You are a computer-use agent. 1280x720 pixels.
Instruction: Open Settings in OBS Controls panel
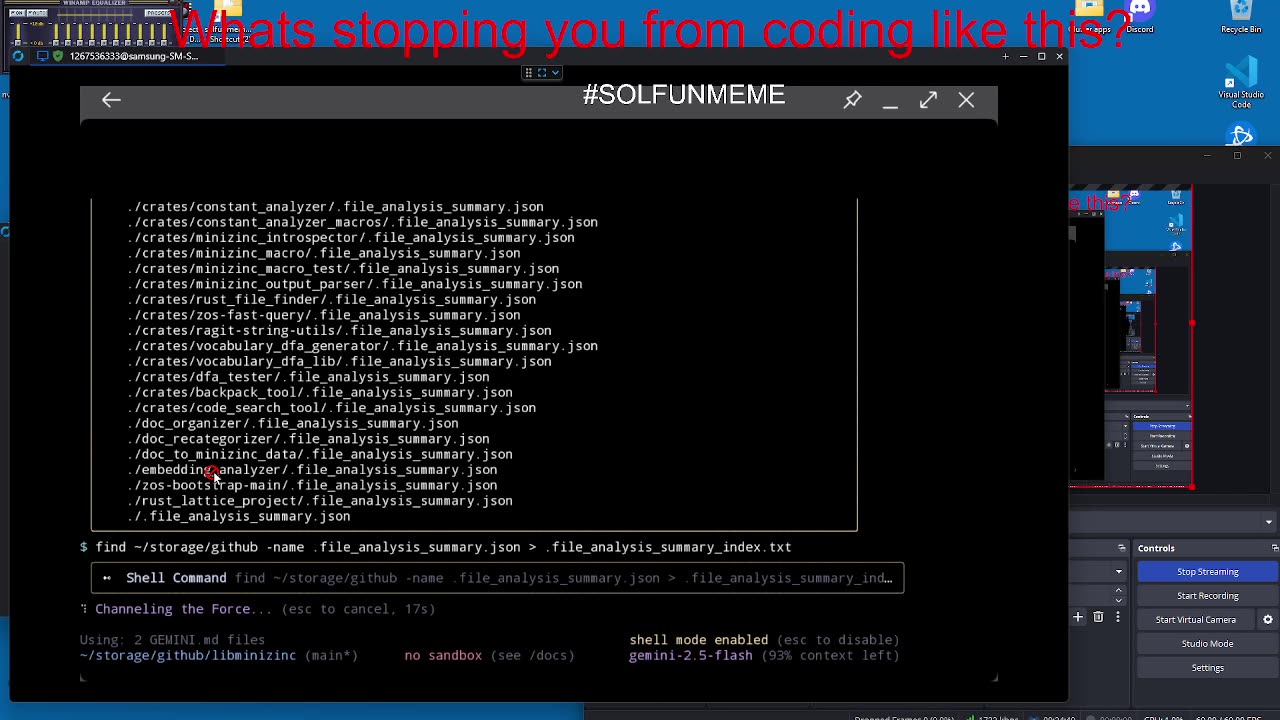click(x=1207, y=668)
